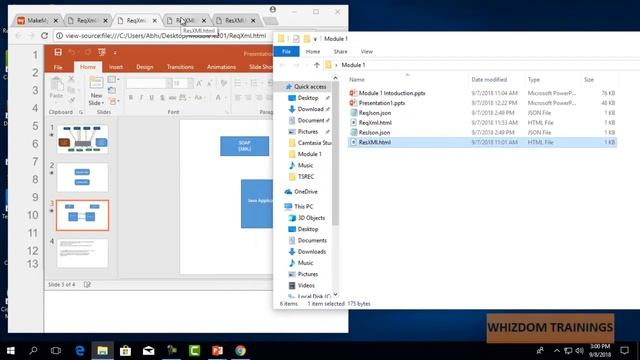Select Presentation1.pptx file
The image size is (640, 360).
382,103
